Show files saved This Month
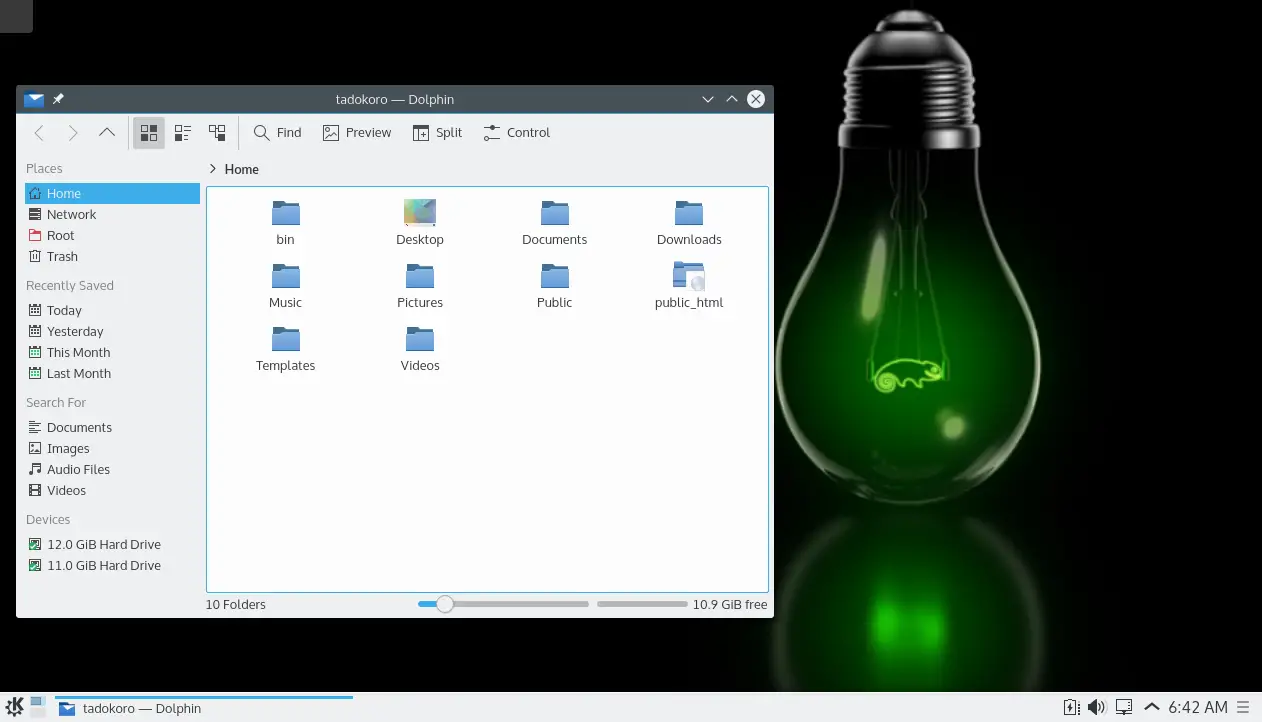 [x=112, y=352]
